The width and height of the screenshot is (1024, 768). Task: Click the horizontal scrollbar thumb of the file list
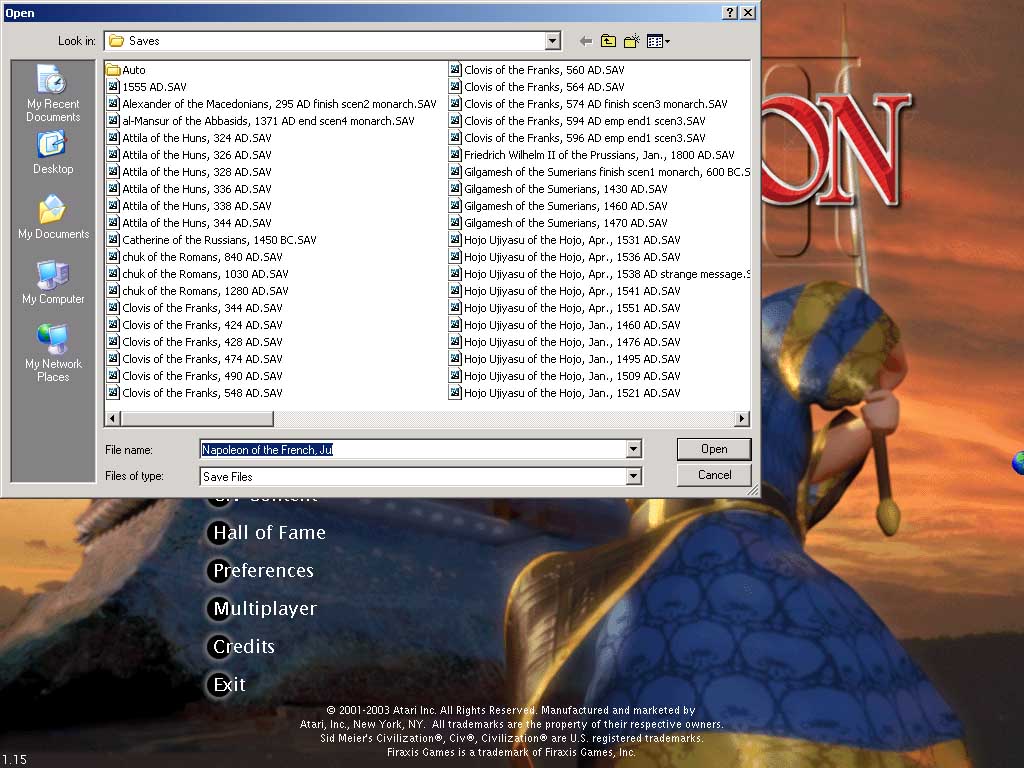click(197, 419)
